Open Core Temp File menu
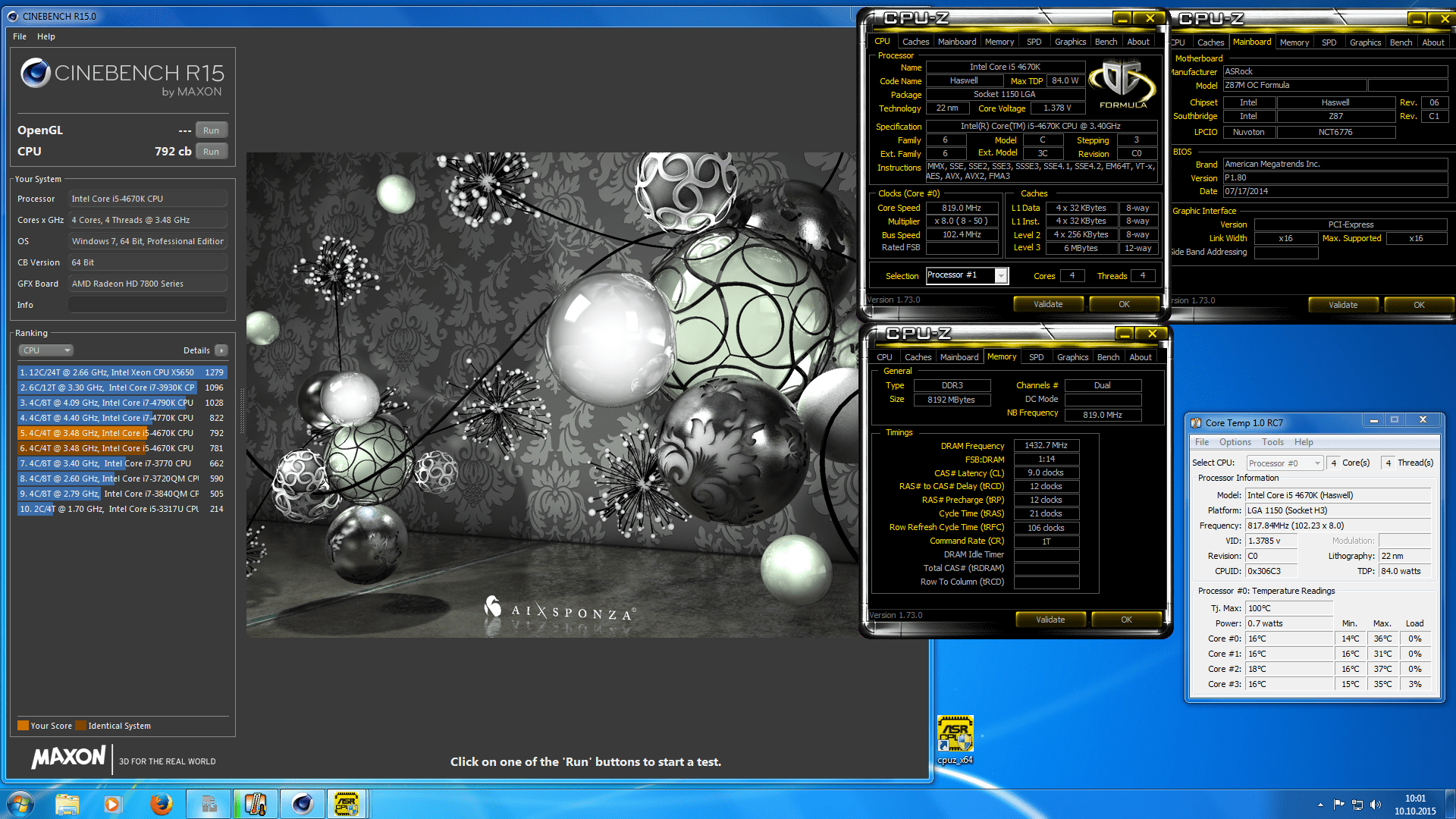Image resolution: width=1456 pixels, height=819 pixels. (1202, 442)
